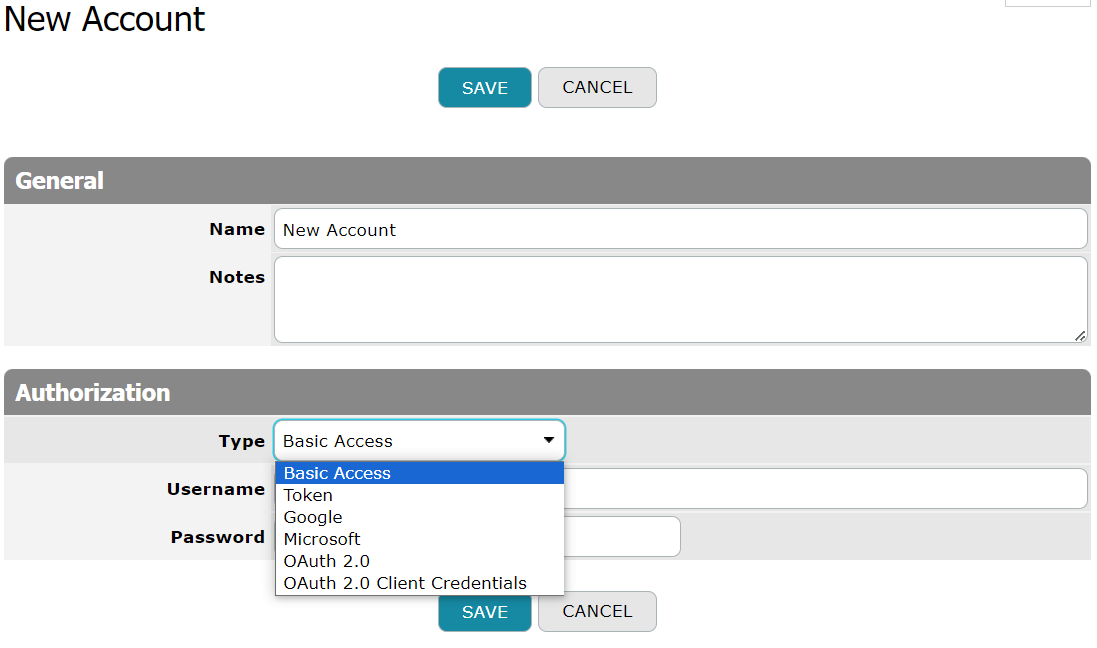Screen dimensions: 1097x648
Task: Select OAuth 2.0 Client Credentials
Action: (405, 583)
